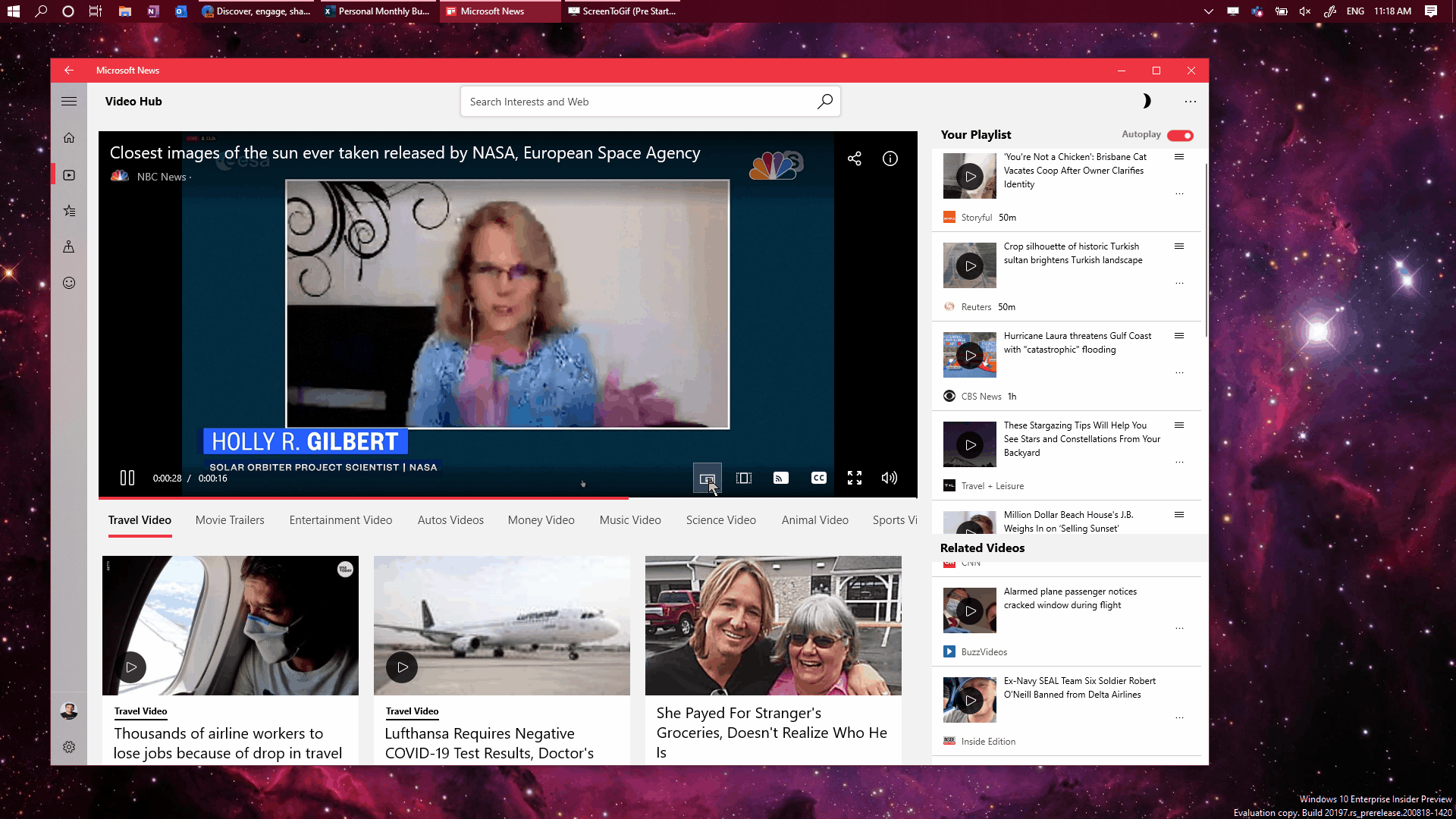Switch to mini player view

pyautogui.click(x=707, y=479)
